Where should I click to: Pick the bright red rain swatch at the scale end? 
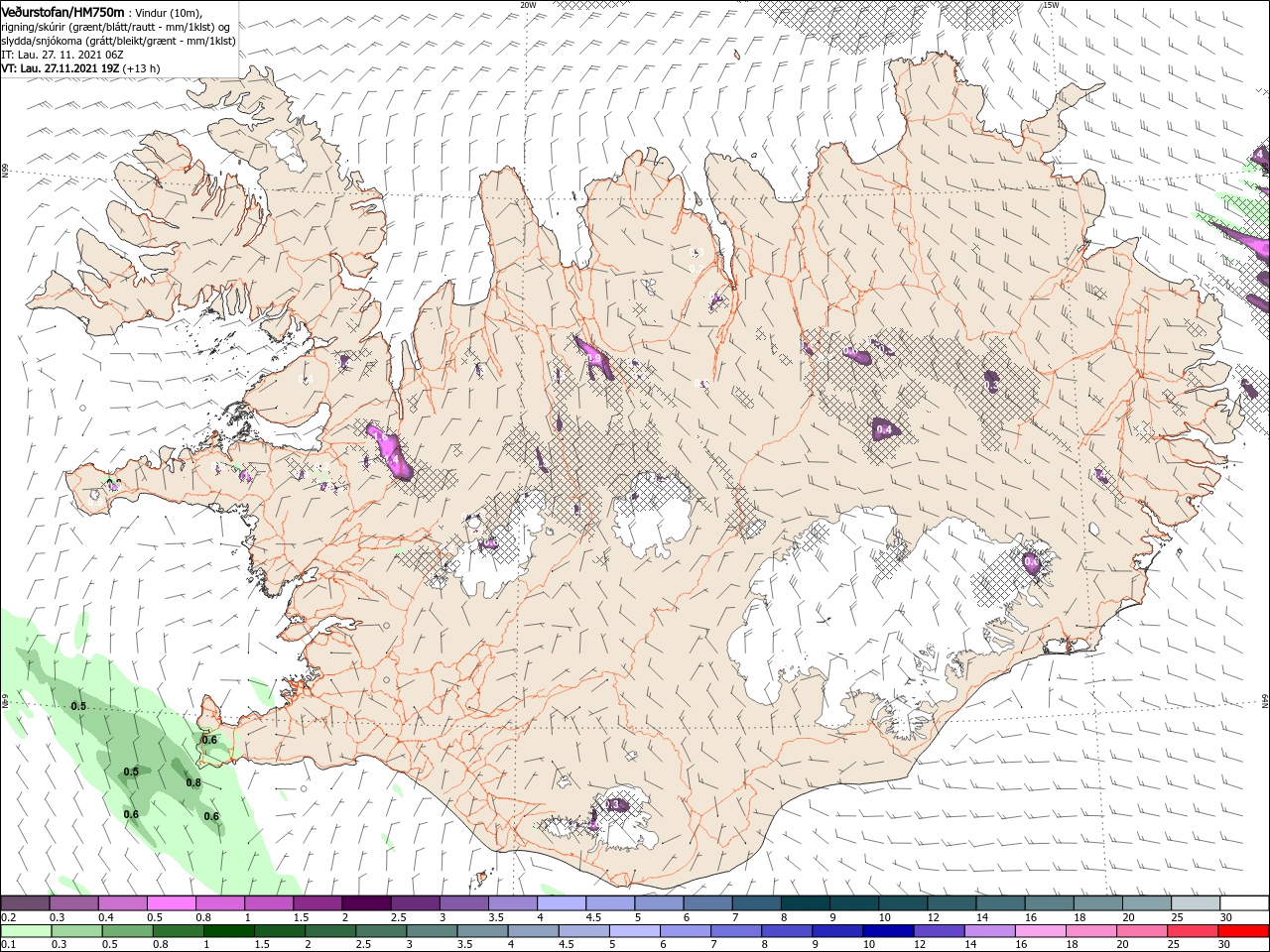click(1245, 931)
